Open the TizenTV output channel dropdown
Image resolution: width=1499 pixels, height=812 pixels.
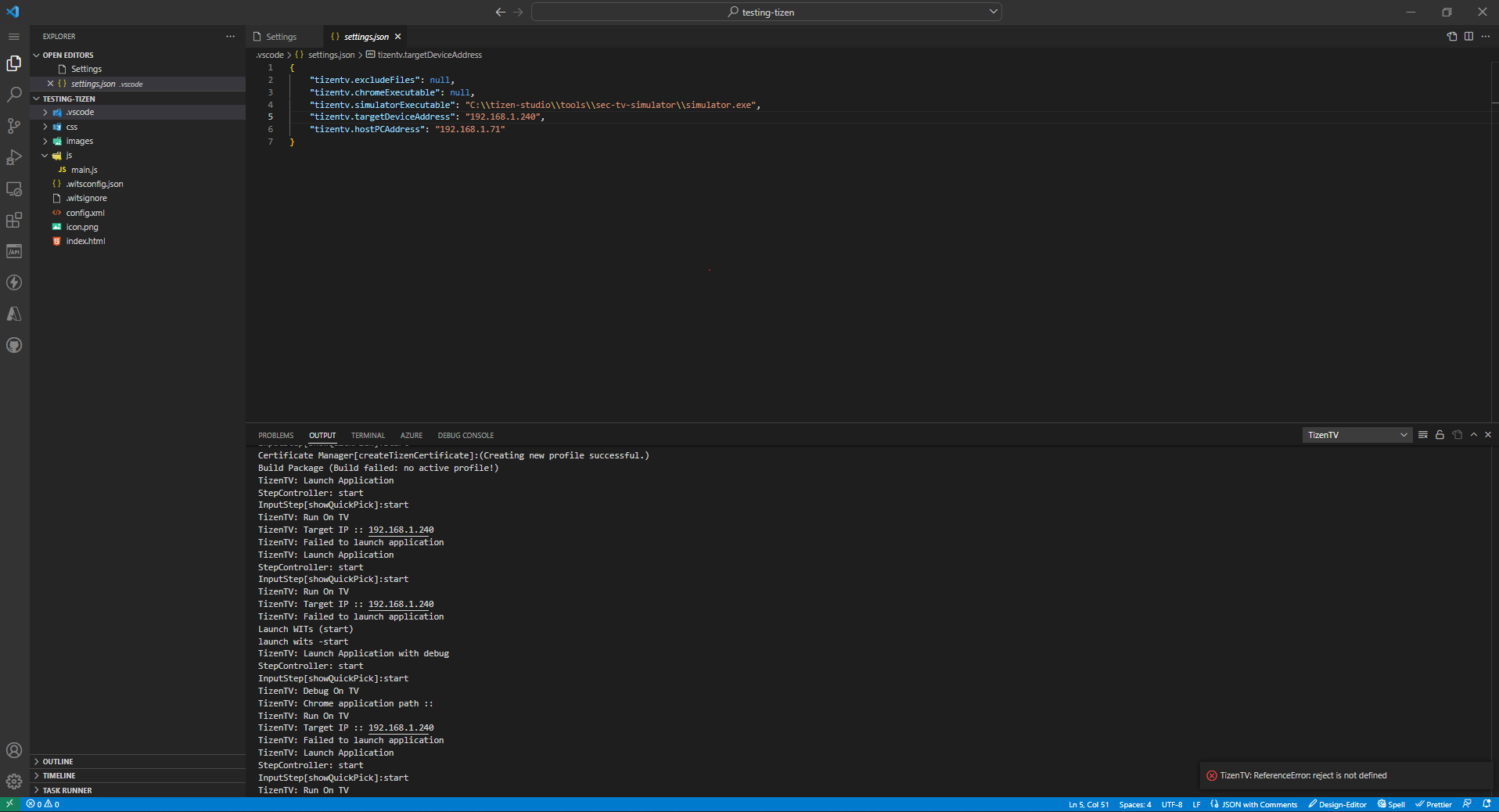pyautogui.click(x=1356, y=435)
